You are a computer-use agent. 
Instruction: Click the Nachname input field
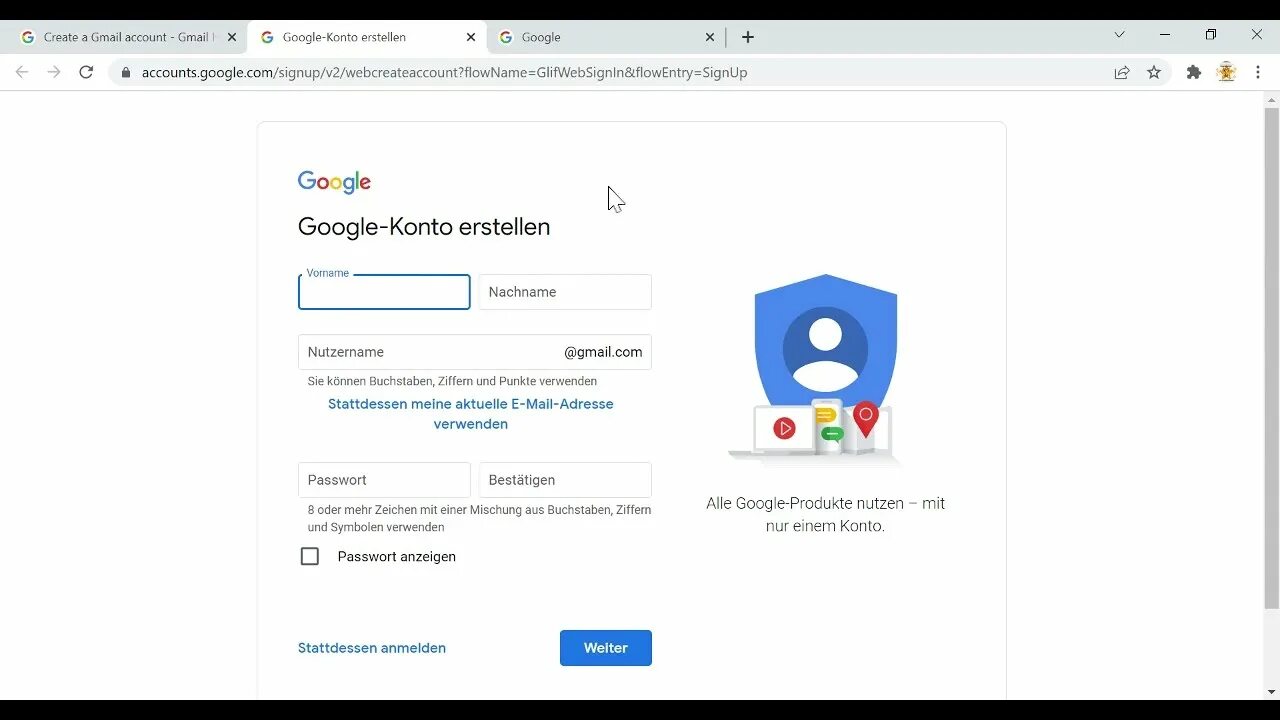[565, 292]
